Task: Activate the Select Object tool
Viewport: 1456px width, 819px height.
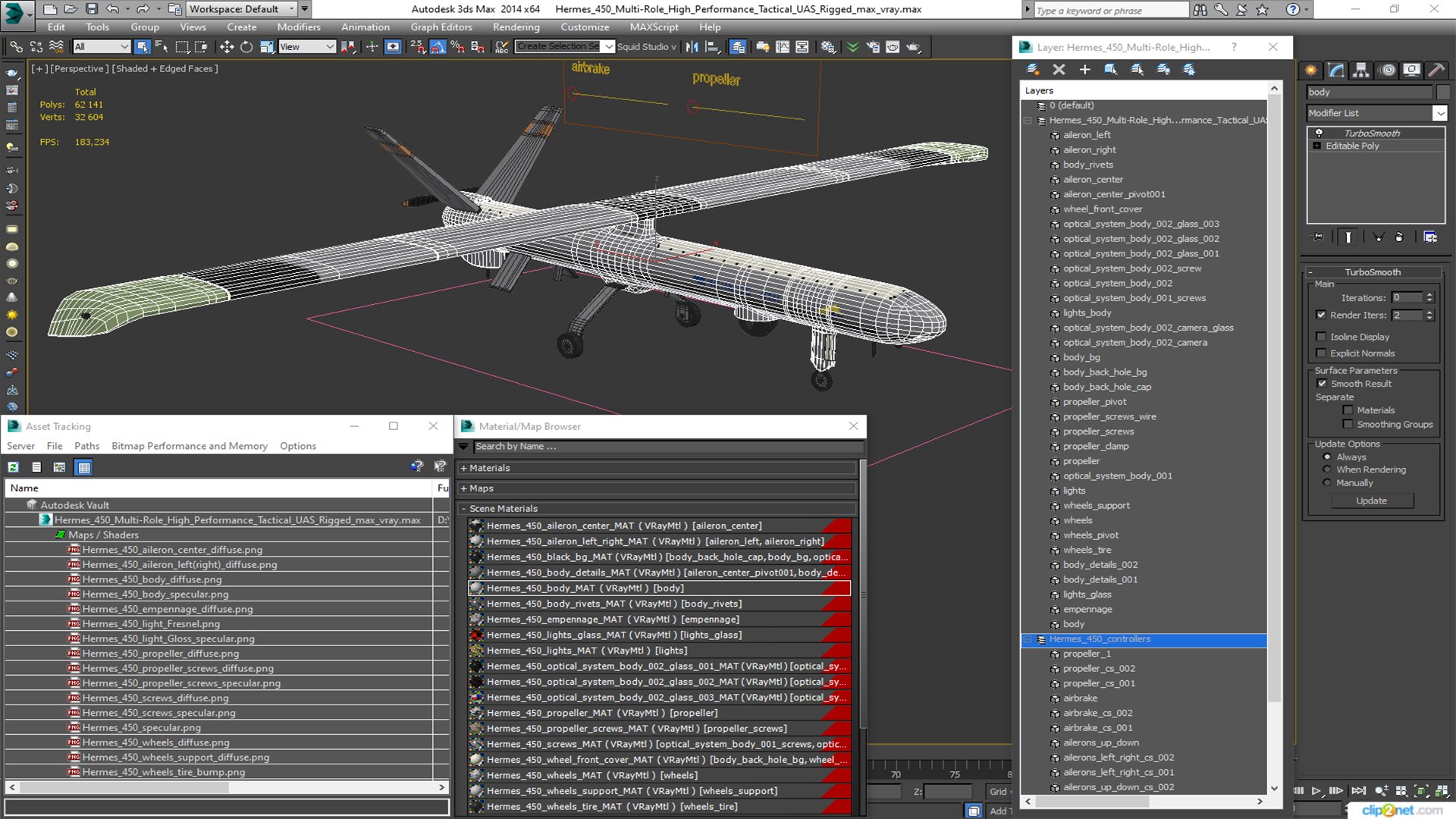Action: pyautogui.click(x=142, y=47)
